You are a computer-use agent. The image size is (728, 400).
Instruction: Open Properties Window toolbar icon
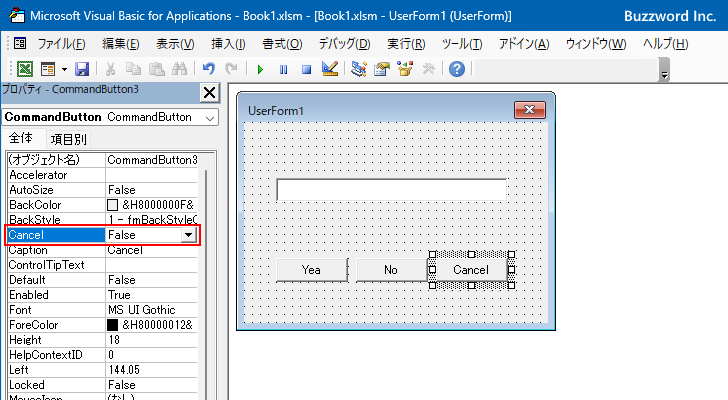(382, 69)
